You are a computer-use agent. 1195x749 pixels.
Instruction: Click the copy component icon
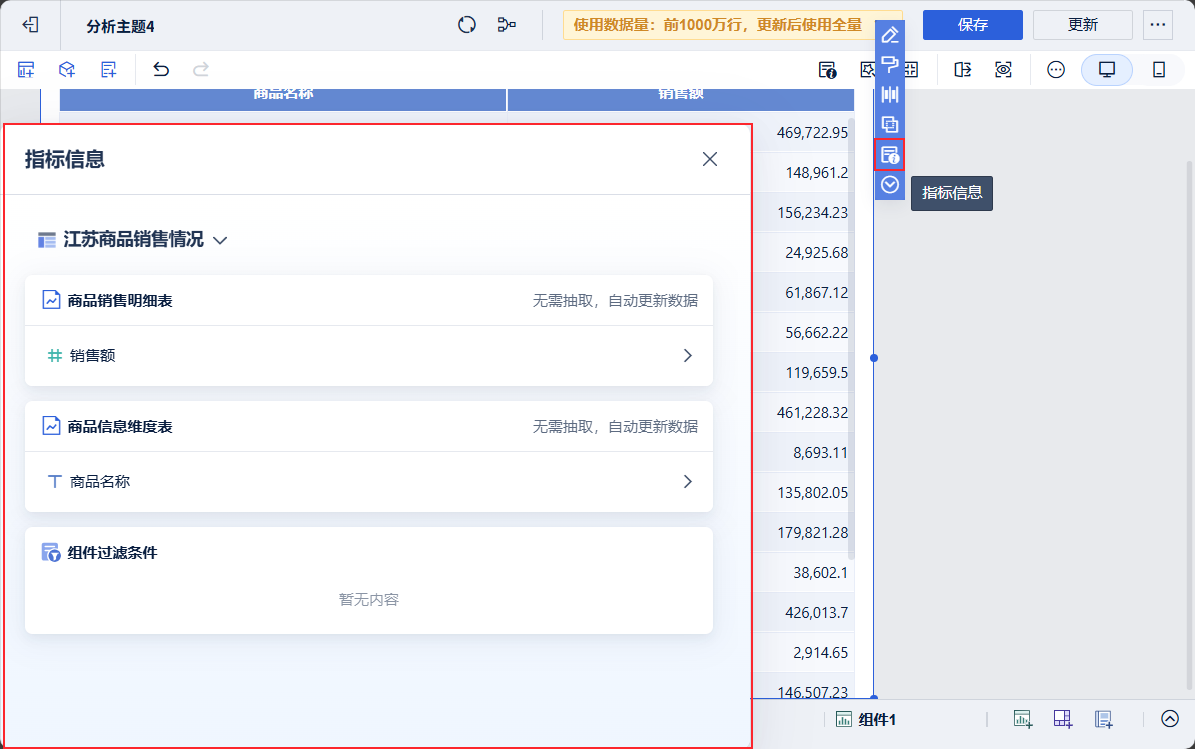point(889,124)
